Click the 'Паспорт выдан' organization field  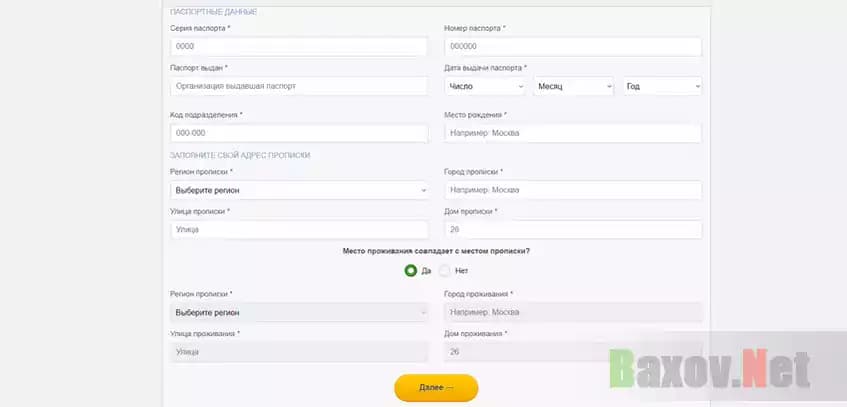click(x=299, y=86)
